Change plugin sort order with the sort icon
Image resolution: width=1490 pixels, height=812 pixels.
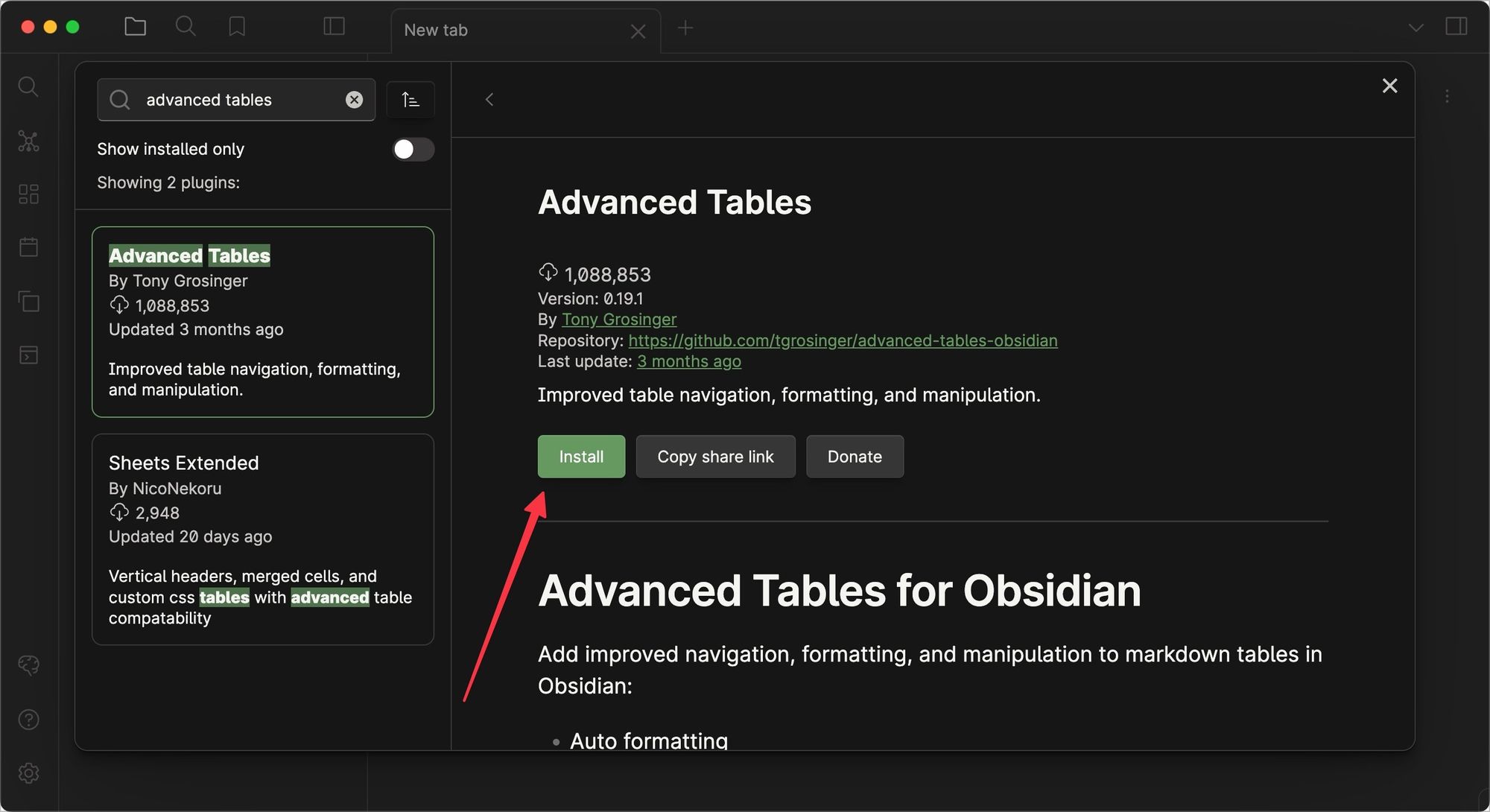point(410,99)
